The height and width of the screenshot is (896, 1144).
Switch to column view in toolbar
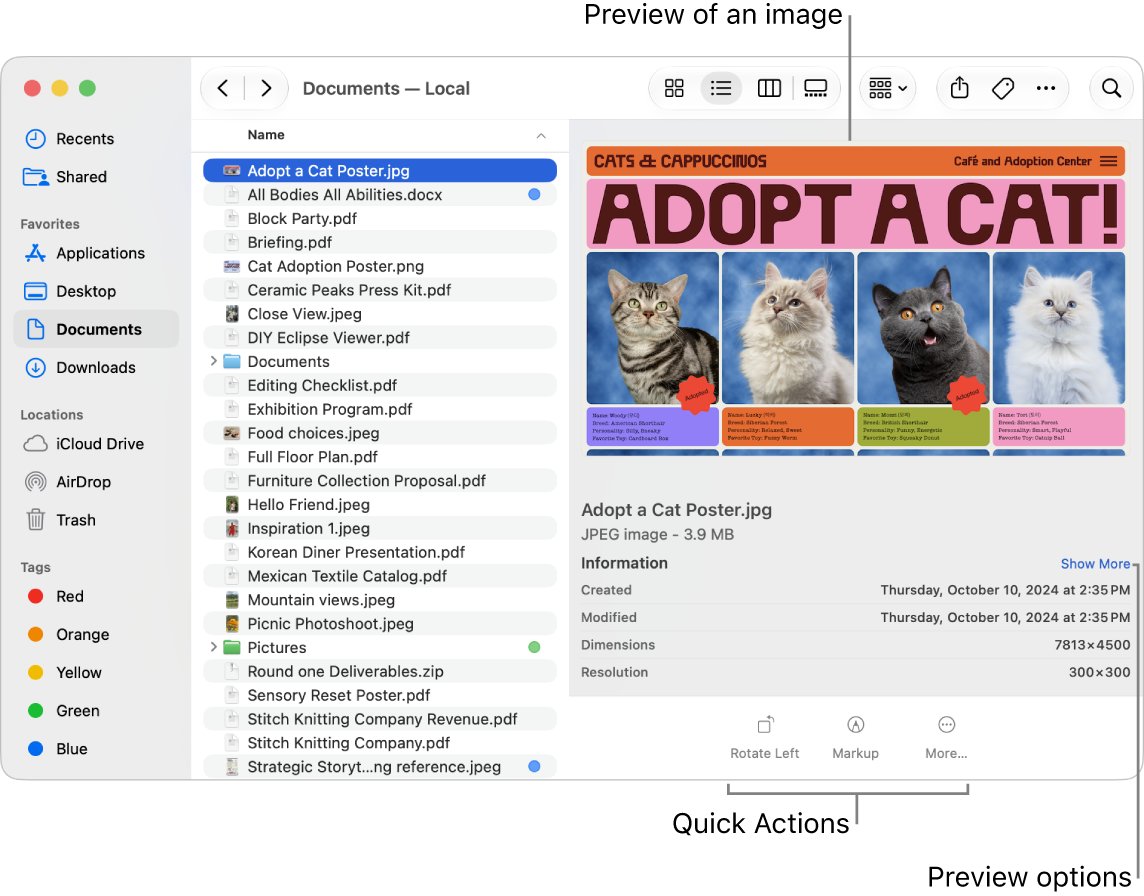pyautogui.click(x=769, y=88)
